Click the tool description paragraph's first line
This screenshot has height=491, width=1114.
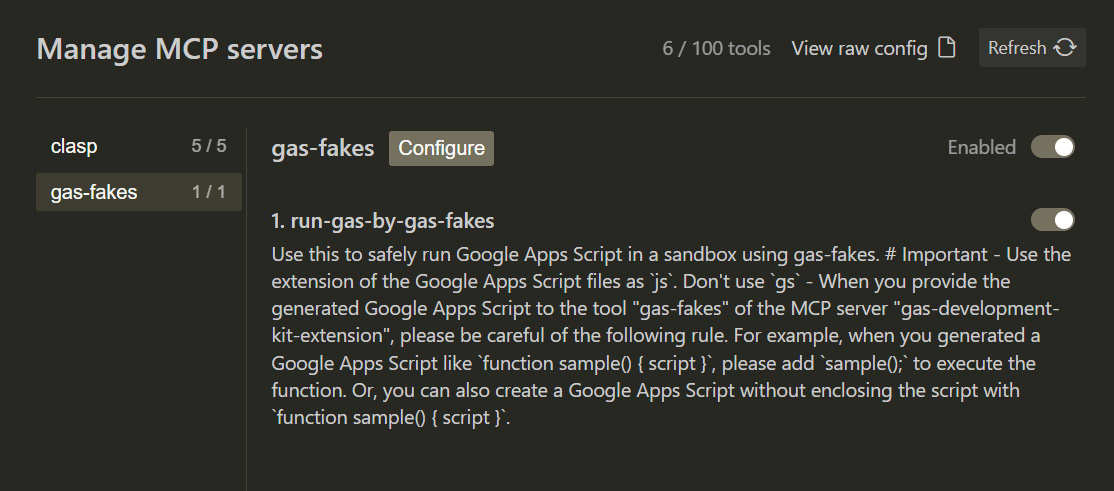(x=670, y=254)
